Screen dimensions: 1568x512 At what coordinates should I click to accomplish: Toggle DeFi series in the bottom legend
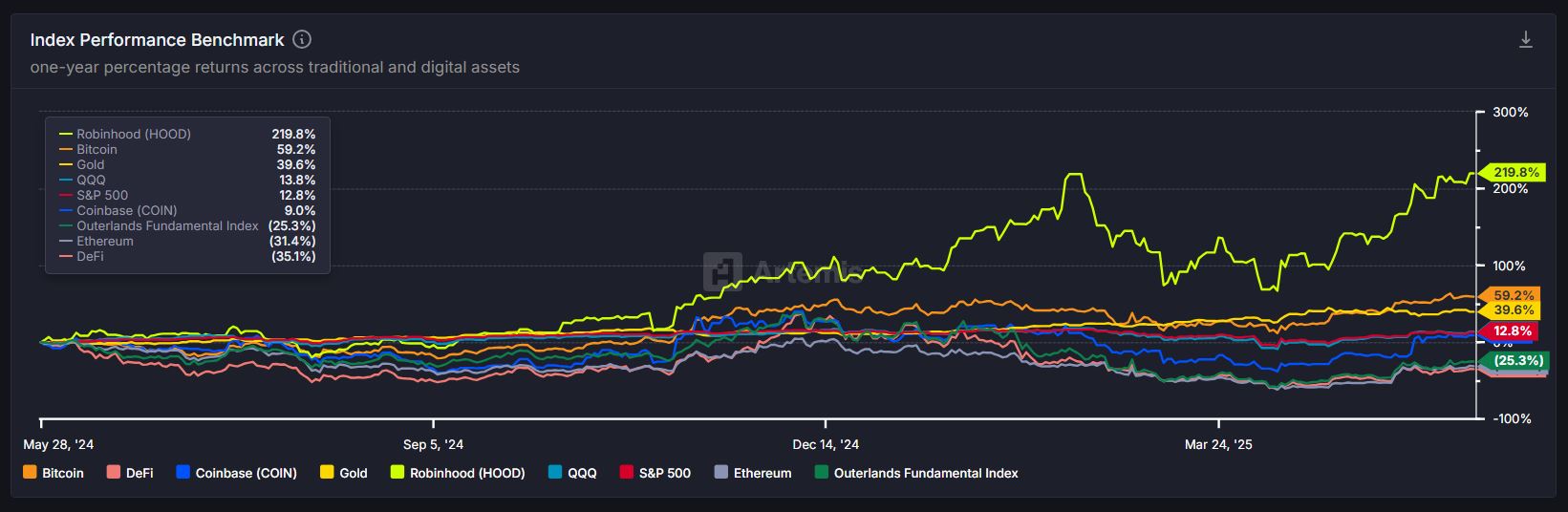(129, 473)
